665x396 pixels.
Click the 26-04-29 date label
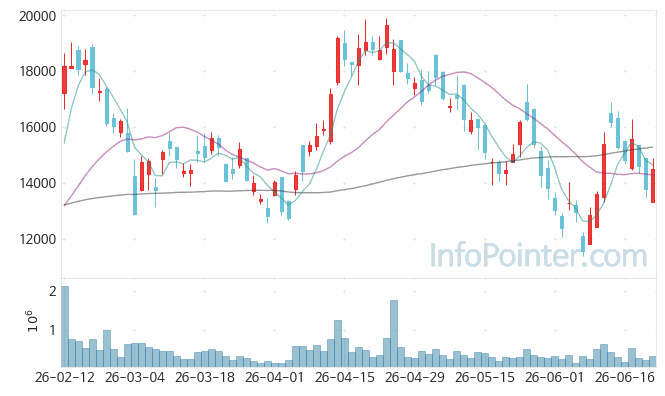(415, 377)
